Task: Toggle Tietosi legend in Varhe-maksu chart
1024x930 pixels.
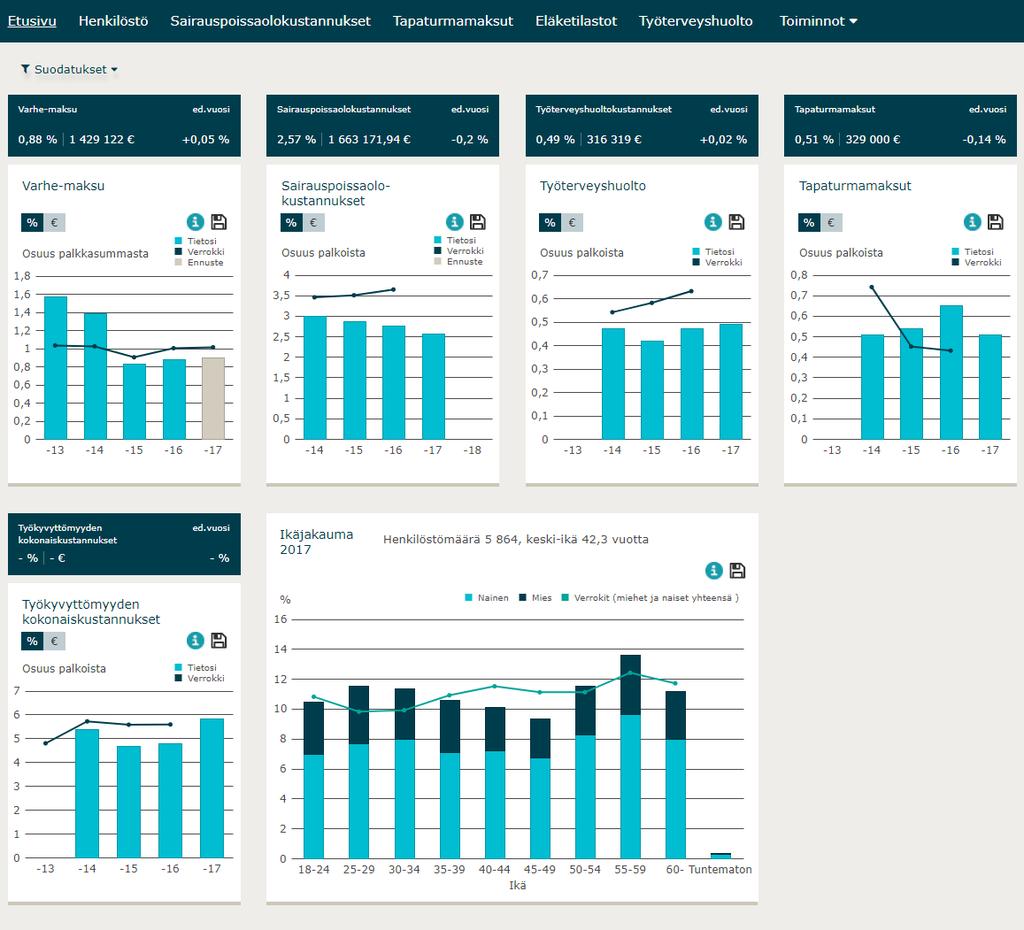Action: [196, 241]
